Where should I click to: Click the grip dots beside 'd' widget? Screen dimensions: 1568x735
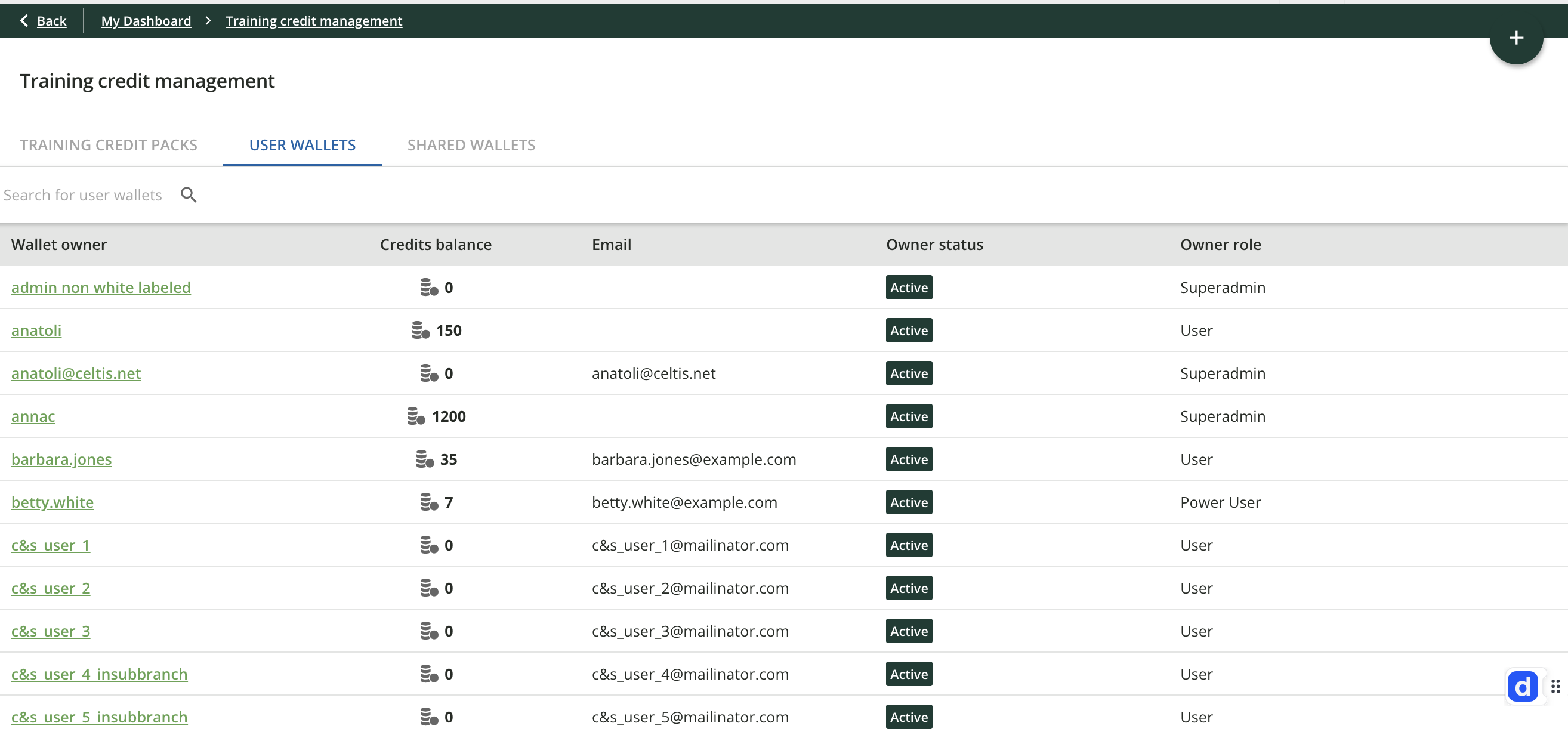tap(1555, 687)
